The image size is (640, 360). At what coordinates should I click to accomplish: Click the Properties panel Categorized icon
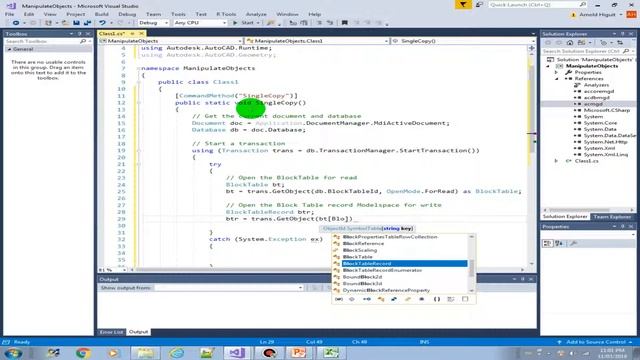click(548, 243)
